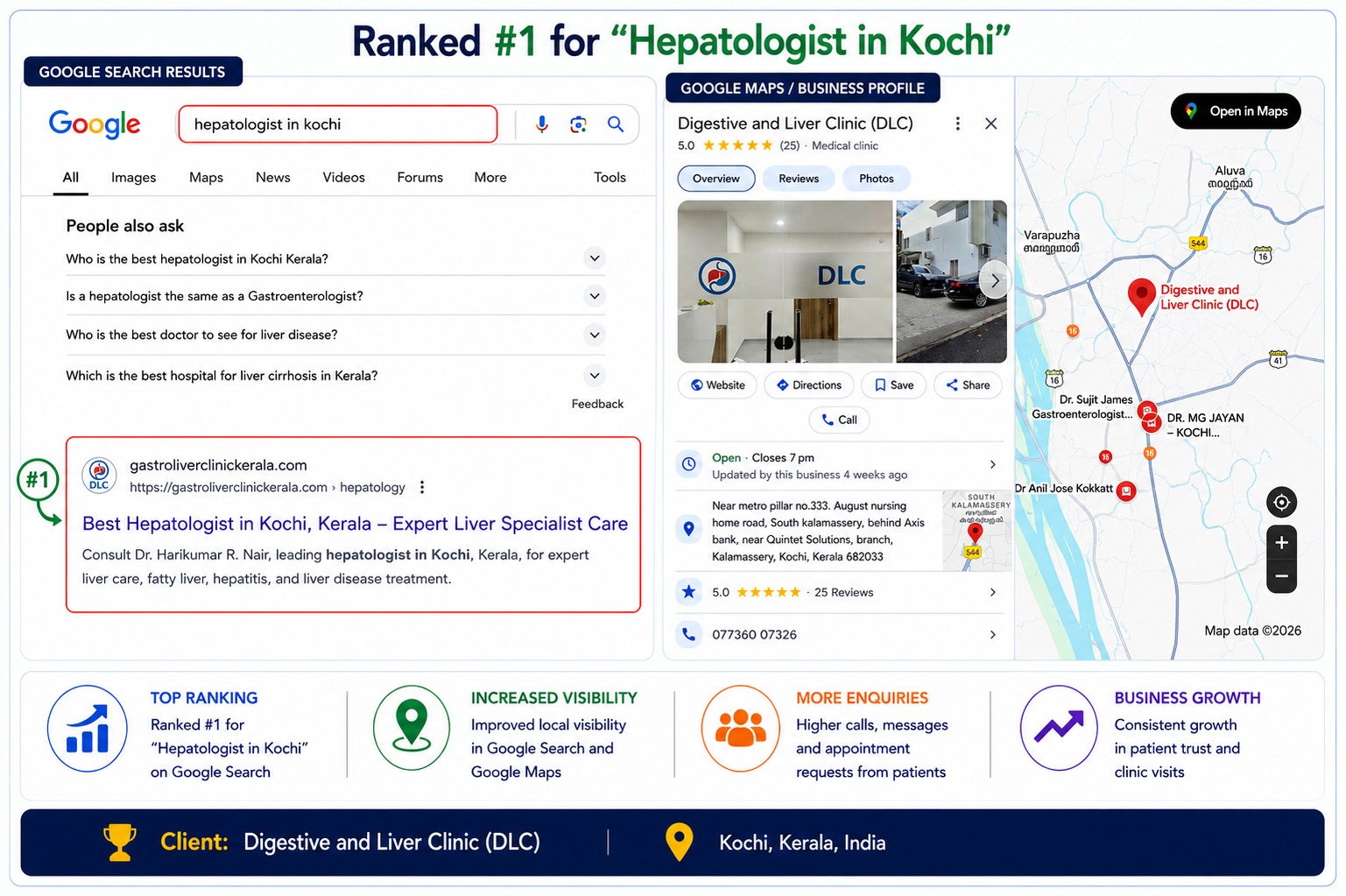Open the search result's three-dot options
Image resolution: width=1346 pixels, height=896 pixels.
tap(422, 487)
